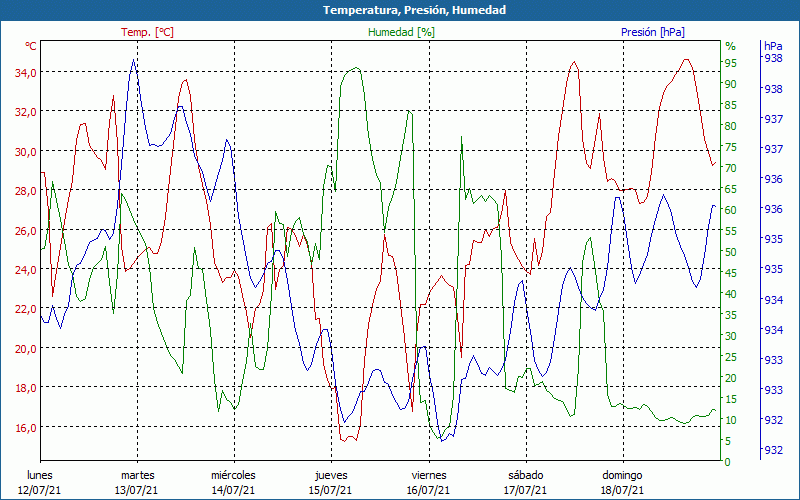Select the '25' humidity axis value
Screen dimensions: 800x500
pos(731,357)
